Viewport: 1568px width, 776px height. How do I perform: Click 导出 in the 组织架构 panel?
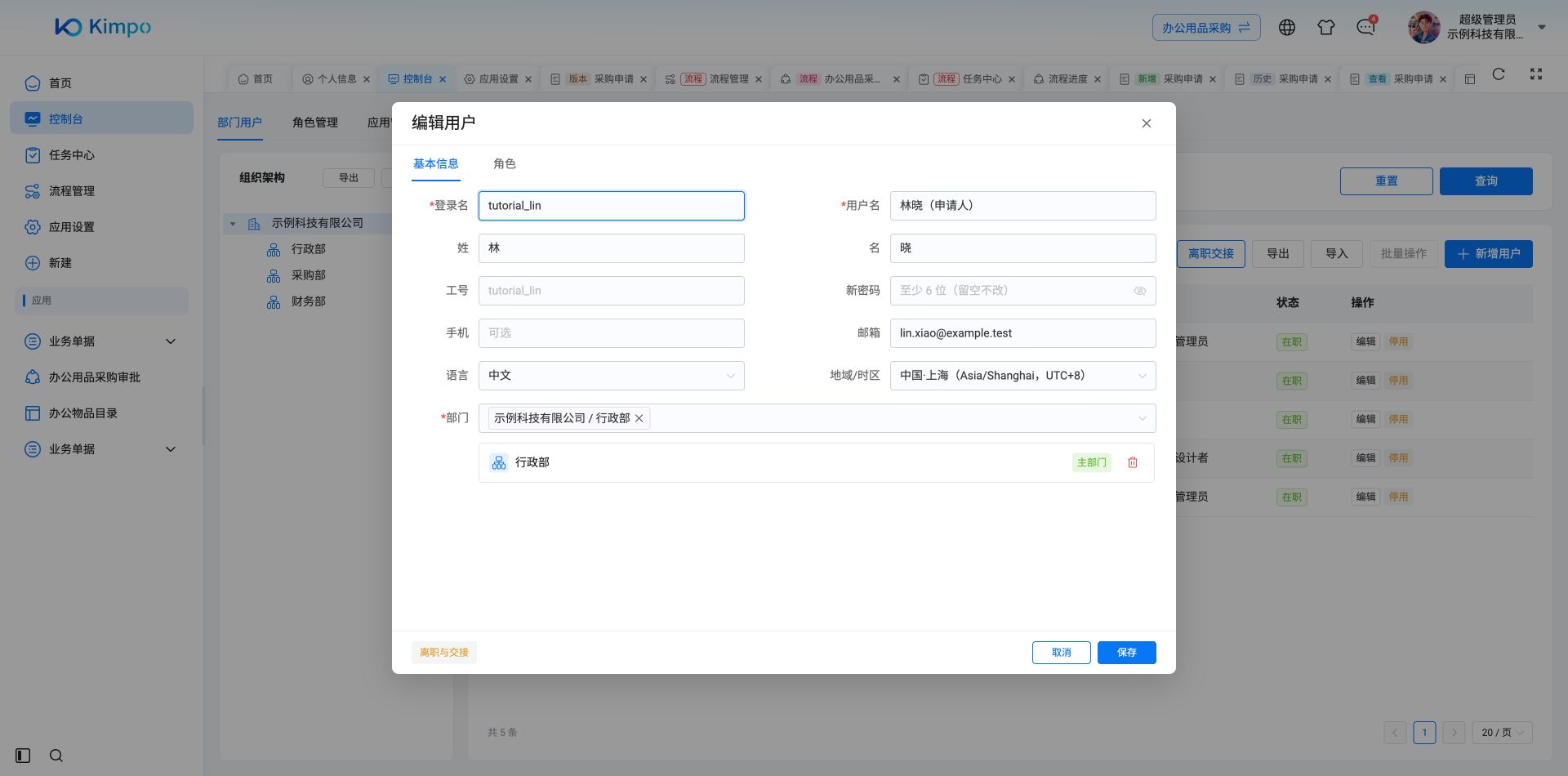coord(349,178)
